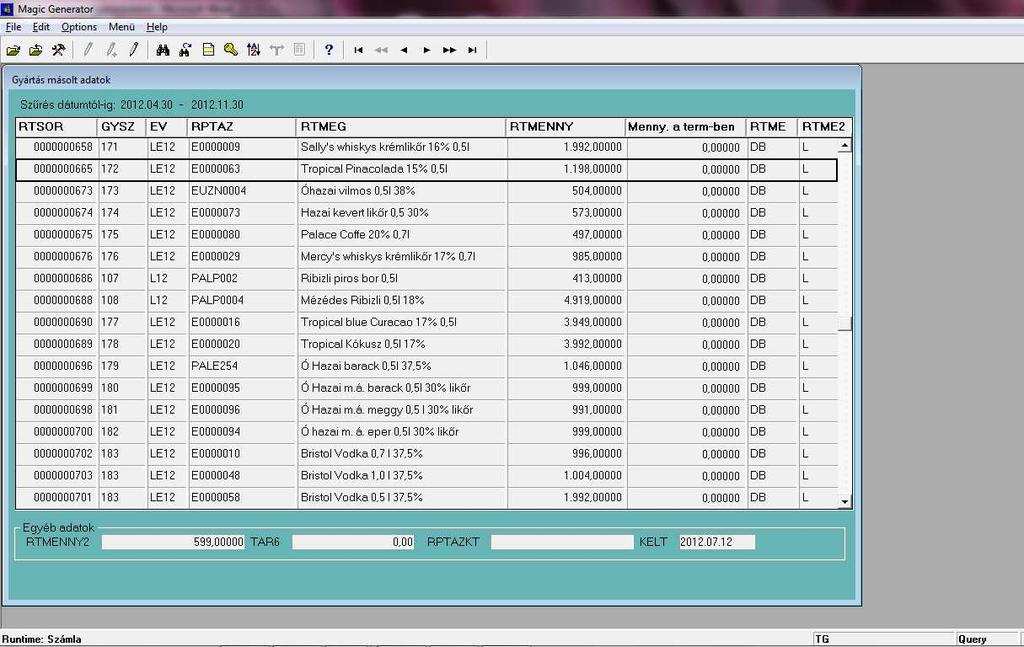The width and height of the screenshot is (1024, 647).
Task: Click the binoculars locate icon
Action: 163,50
